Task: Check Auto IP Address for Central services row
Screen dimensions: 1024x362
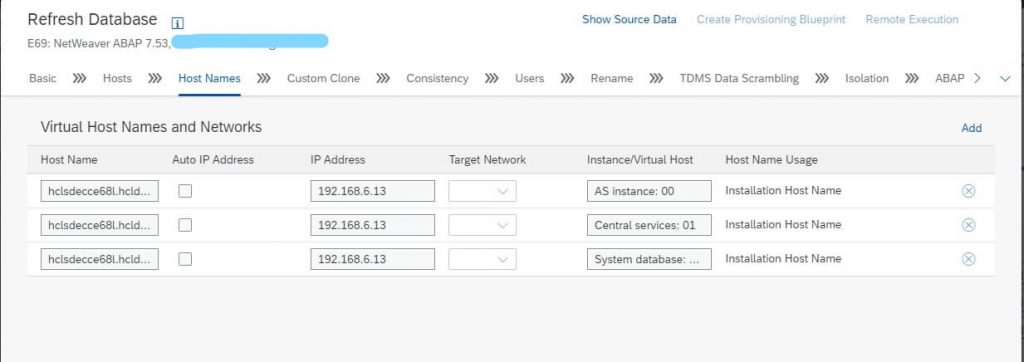Action: [185, 225]
